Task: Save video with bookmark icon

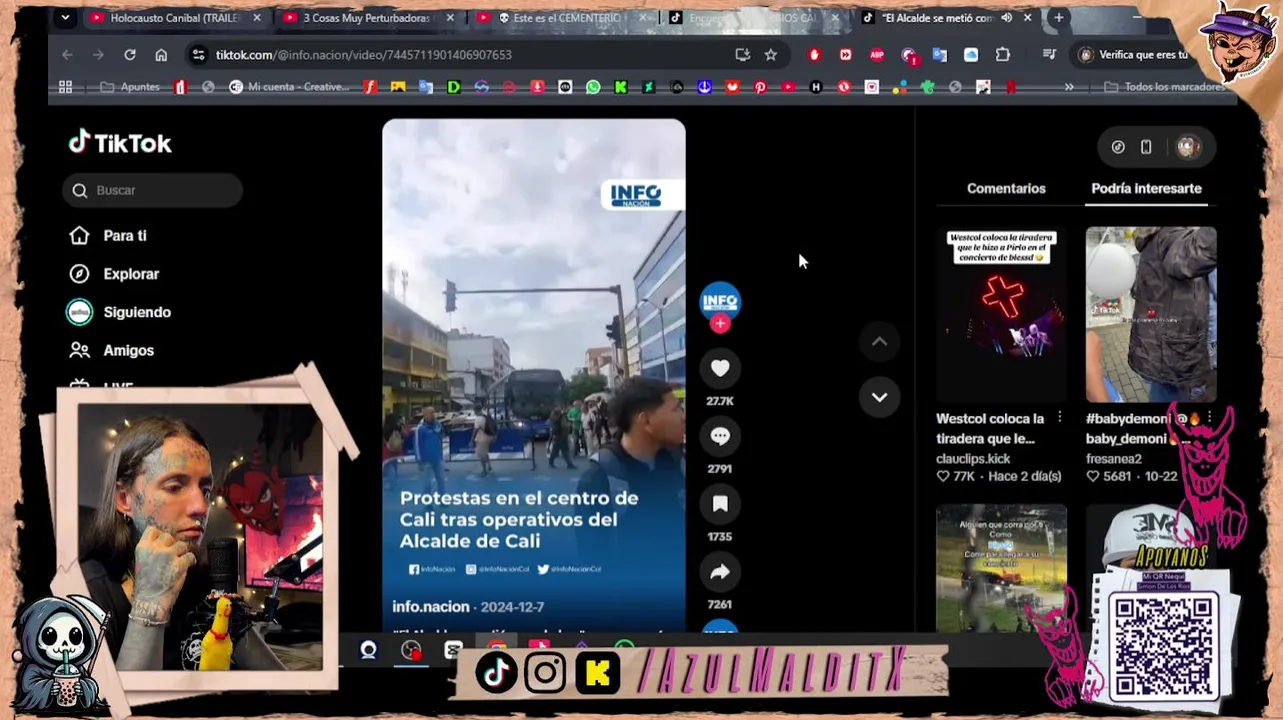Action: tap(720, 504)
